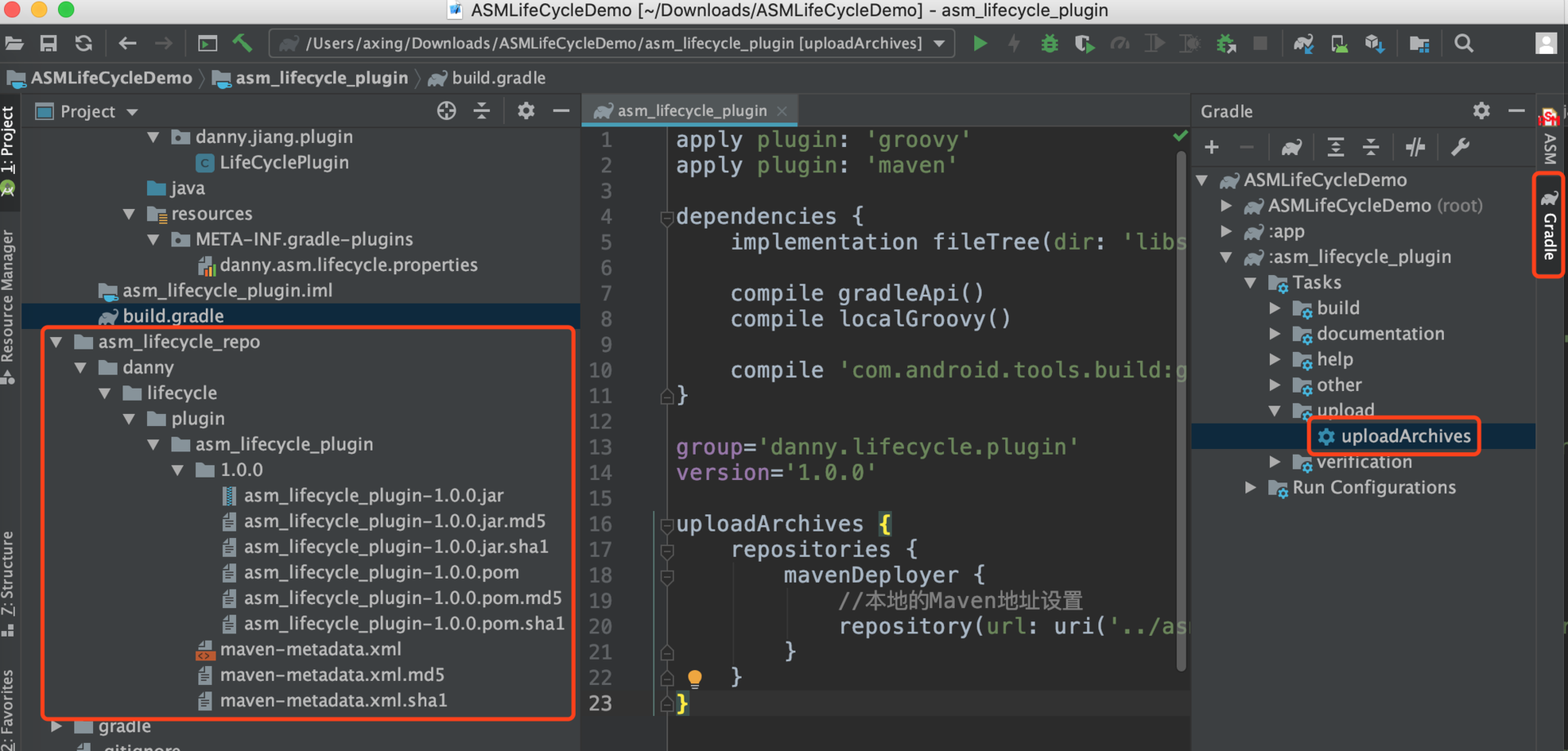Click the Debug bug icon in toolbar
The width and height of the screenshot is (1568, 751).
[1049, 43]
